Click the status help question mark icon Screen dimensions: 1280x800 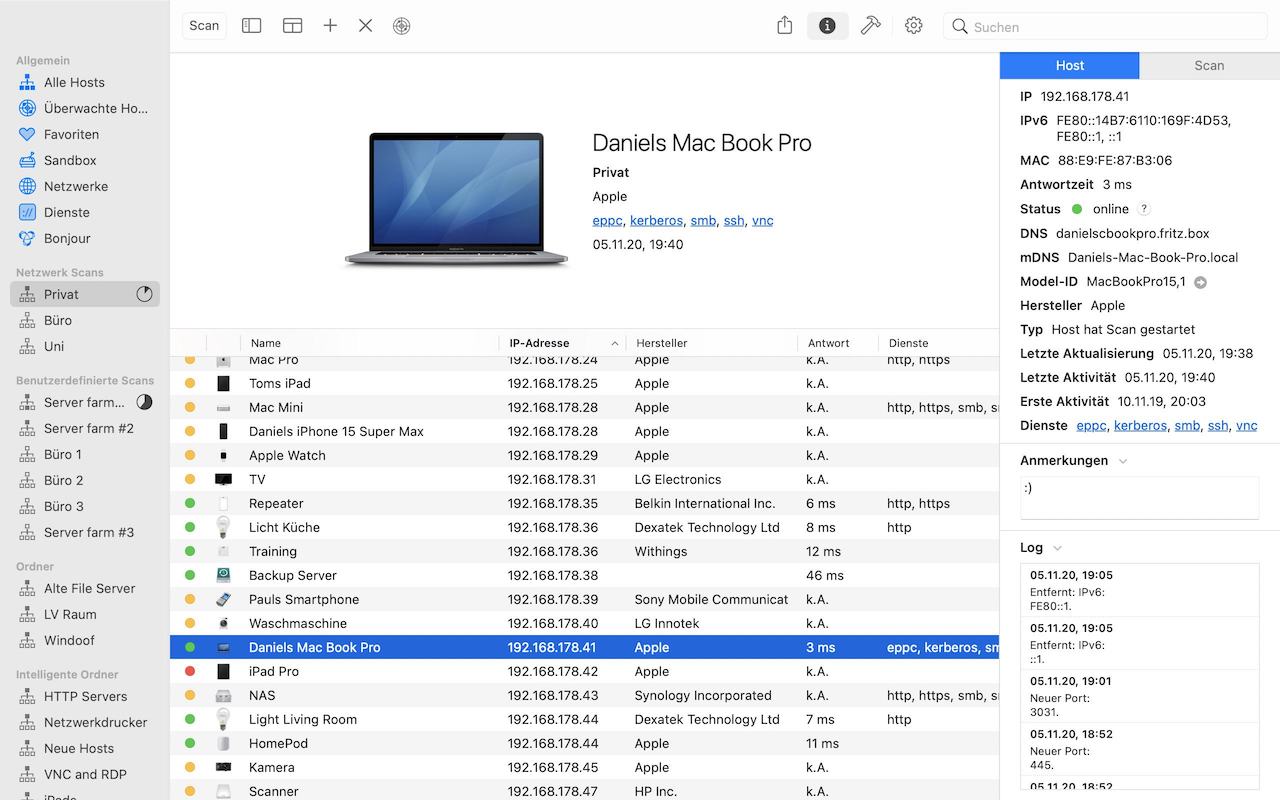[x=1144, y=209]
